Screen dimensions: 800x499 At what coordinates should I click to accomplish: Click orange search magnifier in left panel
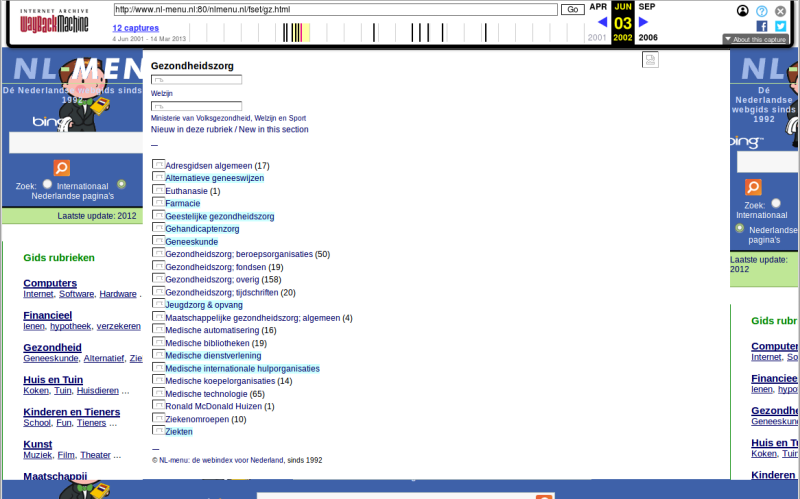coord(61,168)
